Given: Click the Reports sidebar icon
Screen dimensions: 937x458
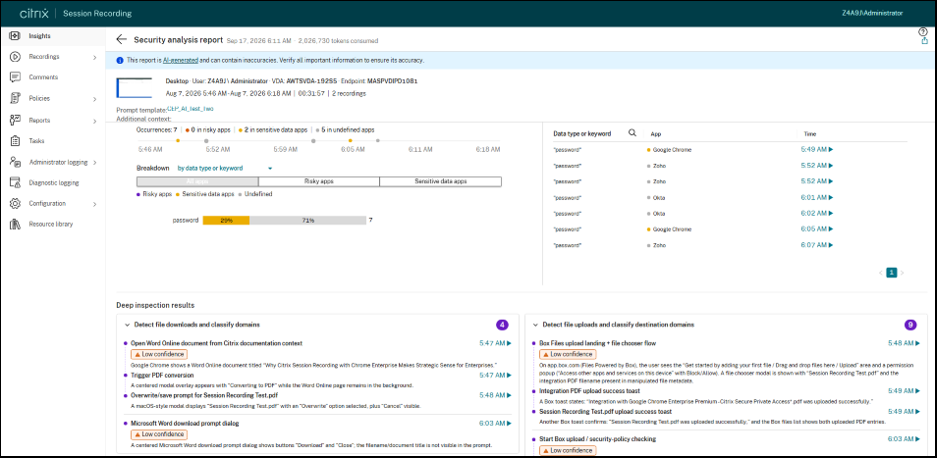Looking at the screenshot, I should tap(16, 120).
